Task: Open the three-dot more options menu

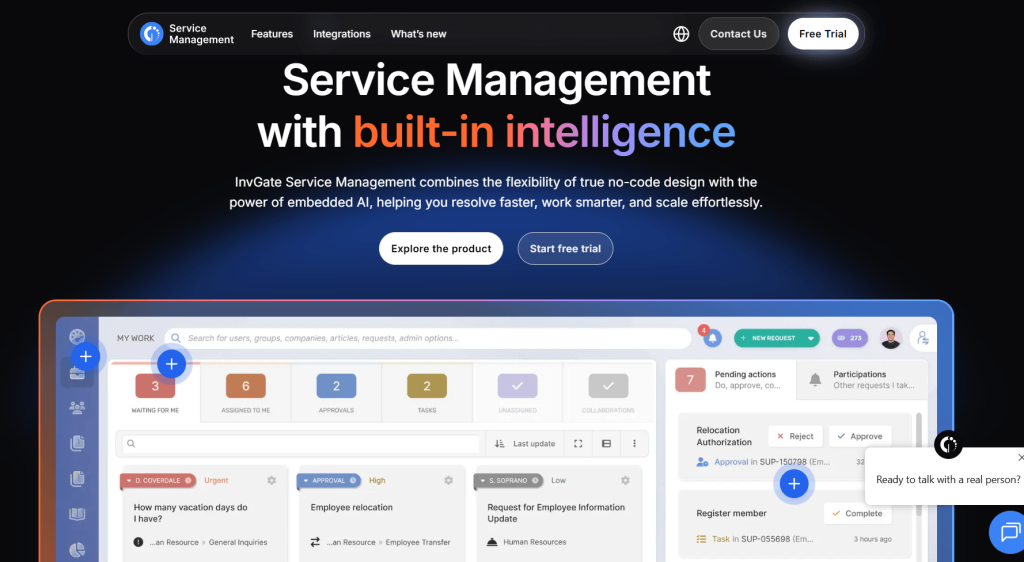Action: 634,444
